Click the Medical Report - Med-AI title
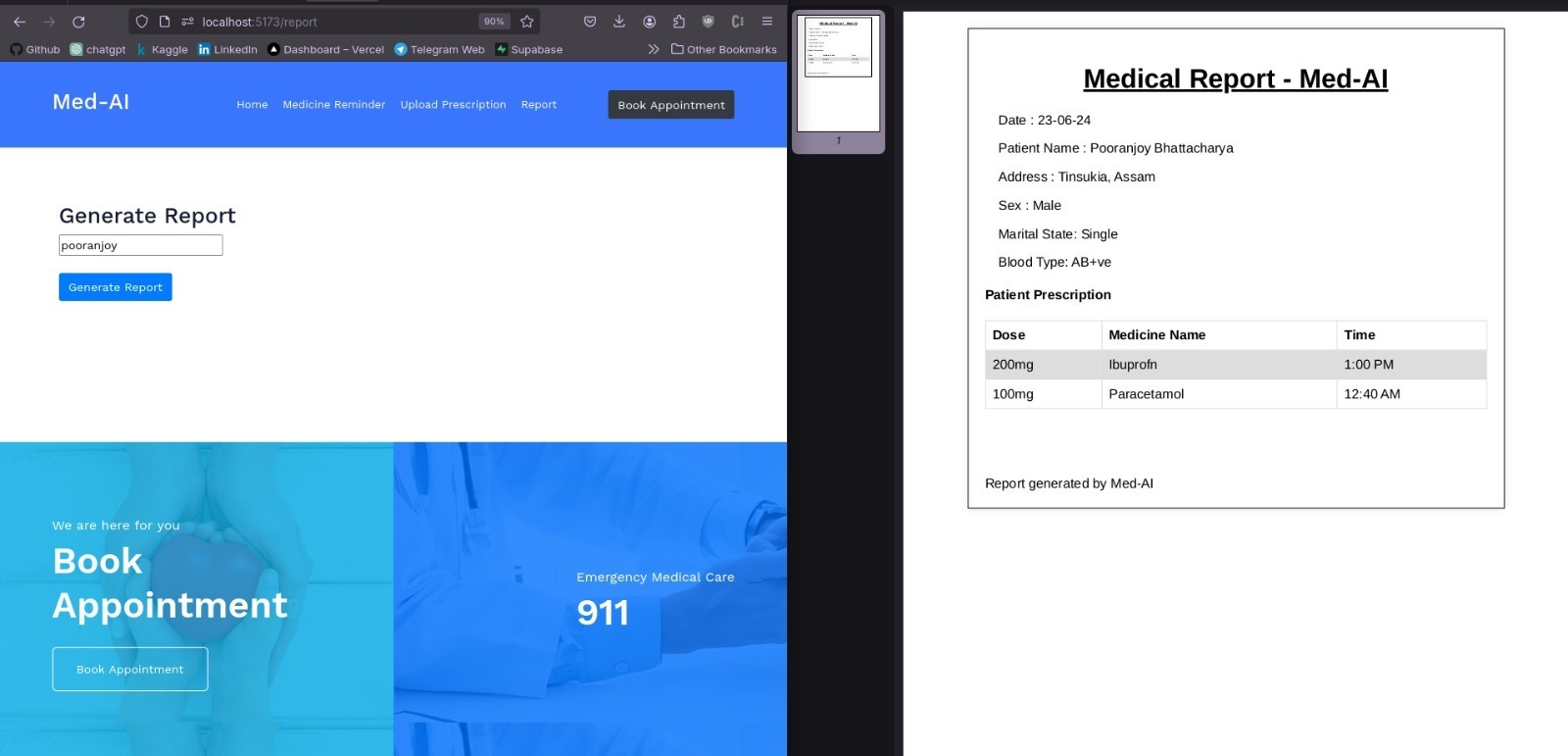The image size is (1568, 756). (x=1236, y=78)
